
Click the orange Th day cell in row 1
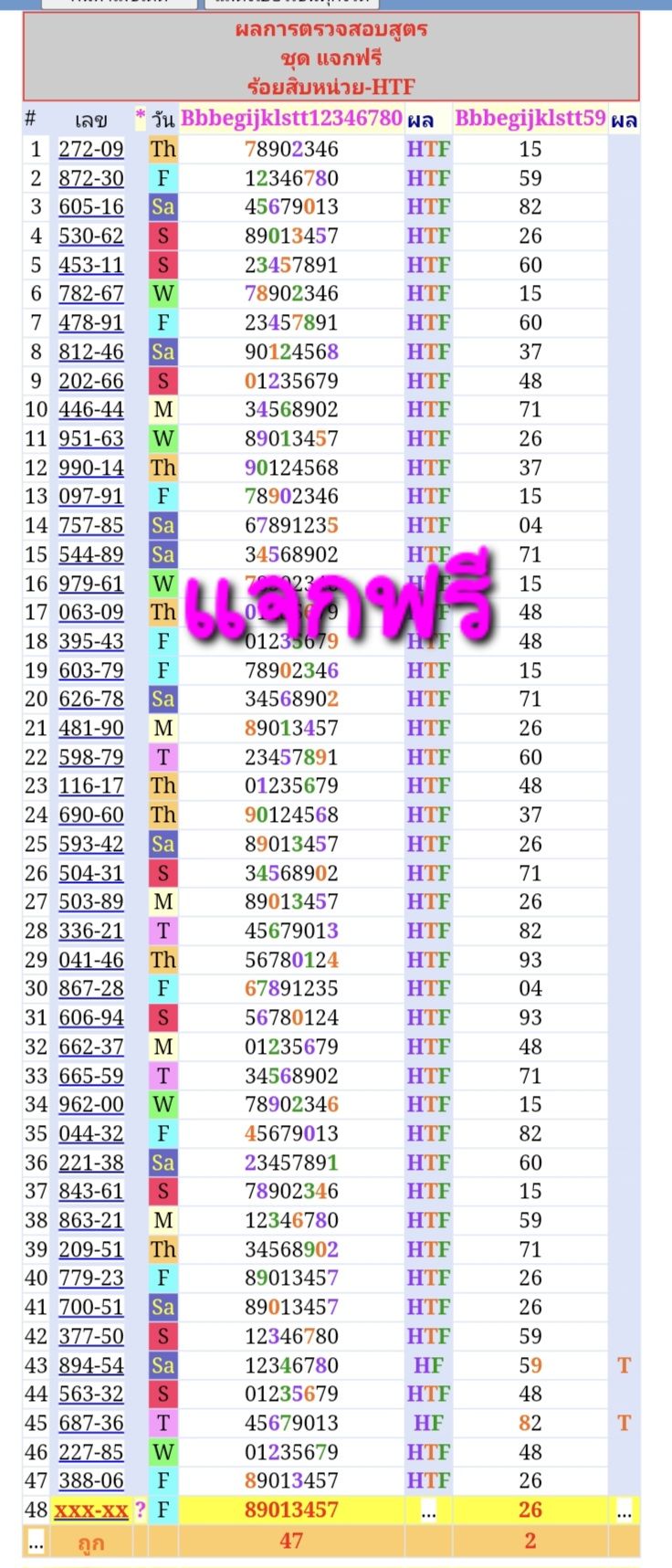[163, 149]
